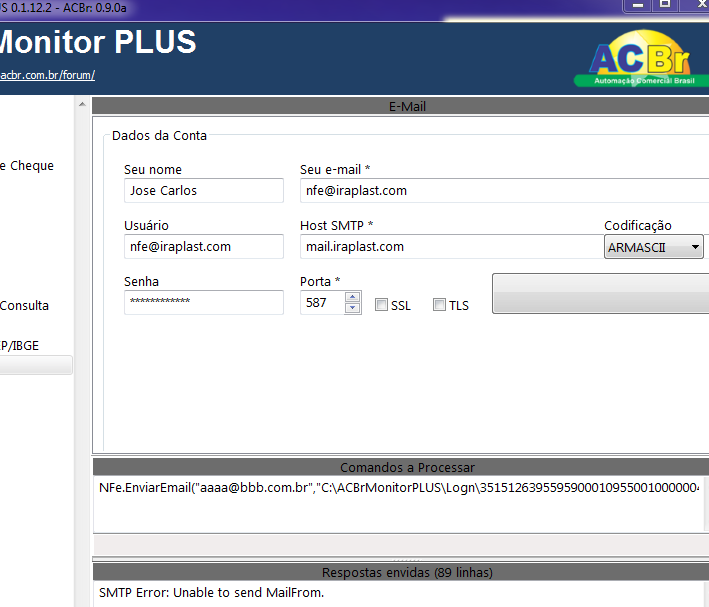Screen dimensions: 709x607
Task: Select the IBGE item in sidebar
Action: 19,346
